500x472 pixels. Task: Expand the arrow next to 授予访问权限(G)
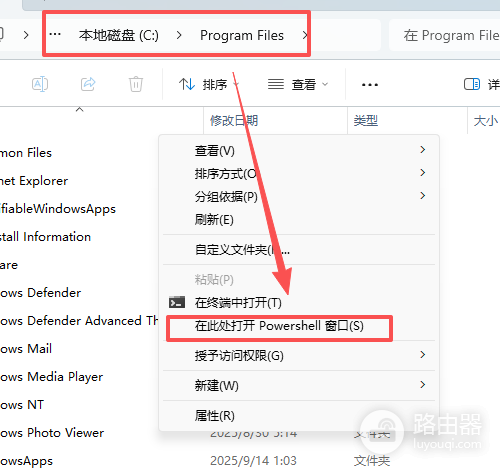click(423, 355)
